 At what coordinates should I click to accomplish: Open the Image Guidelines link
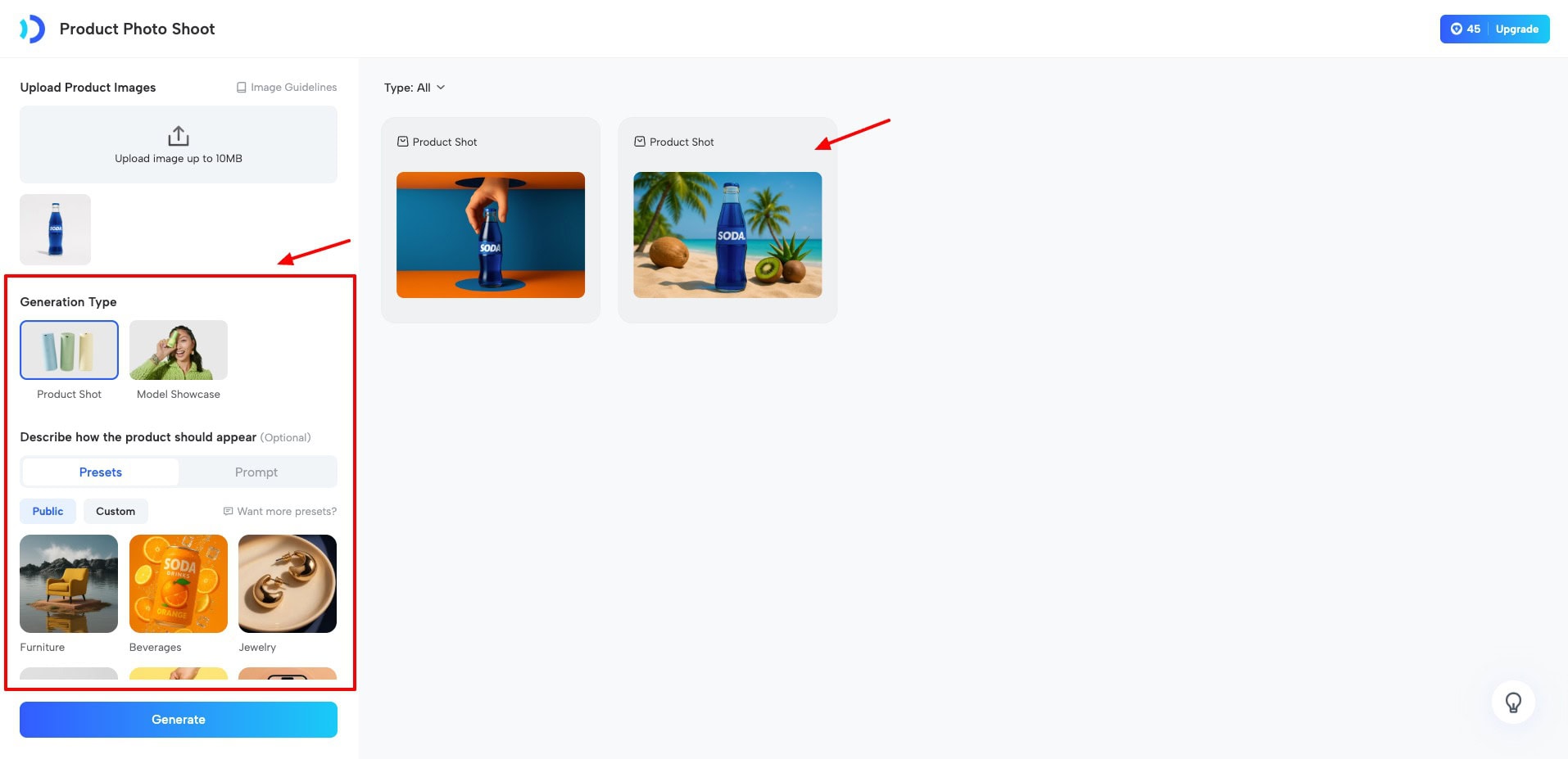pyautogui.click(x=287, y=88)
